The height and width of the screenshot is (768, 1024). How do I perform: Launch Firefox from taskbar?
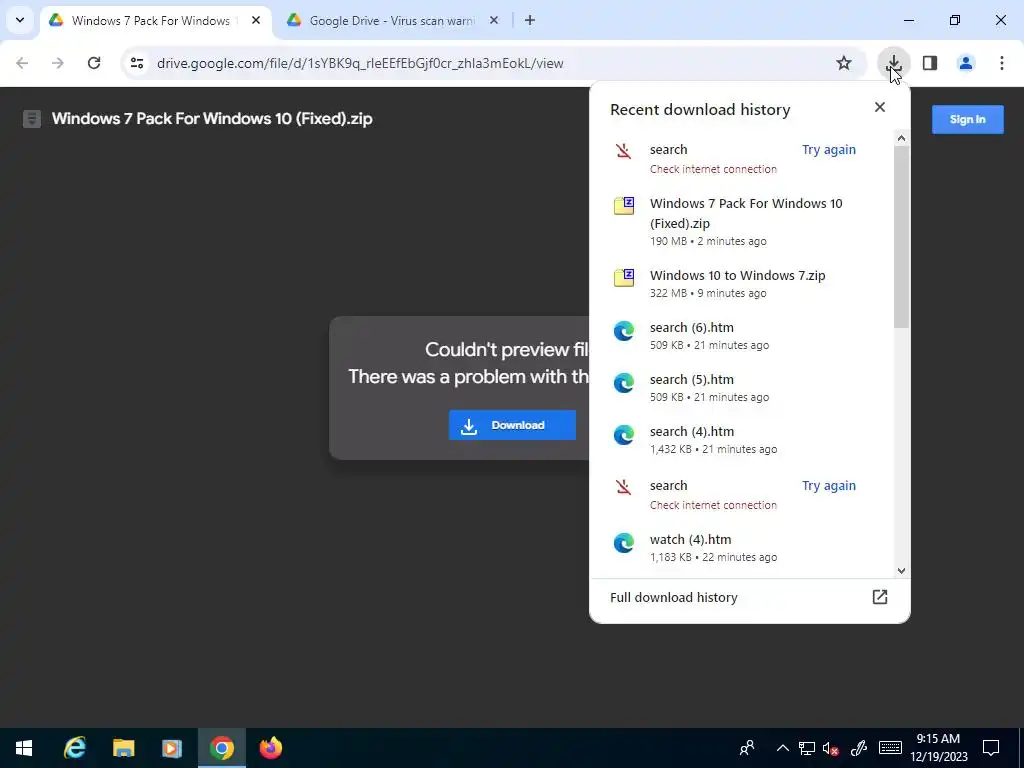270,748
